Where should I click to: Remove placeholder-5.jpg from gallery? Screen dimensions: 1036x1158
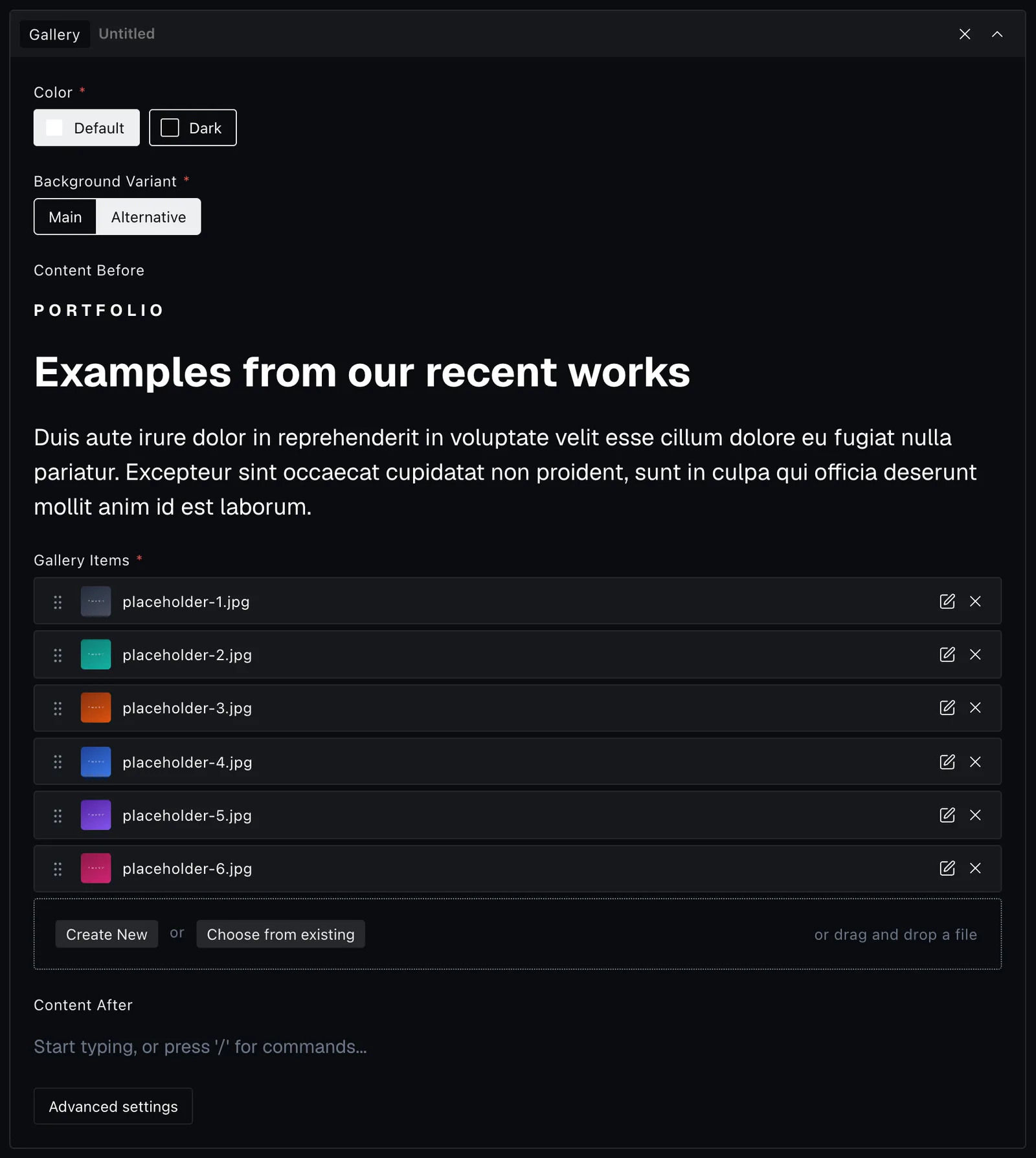pos(975,815)
